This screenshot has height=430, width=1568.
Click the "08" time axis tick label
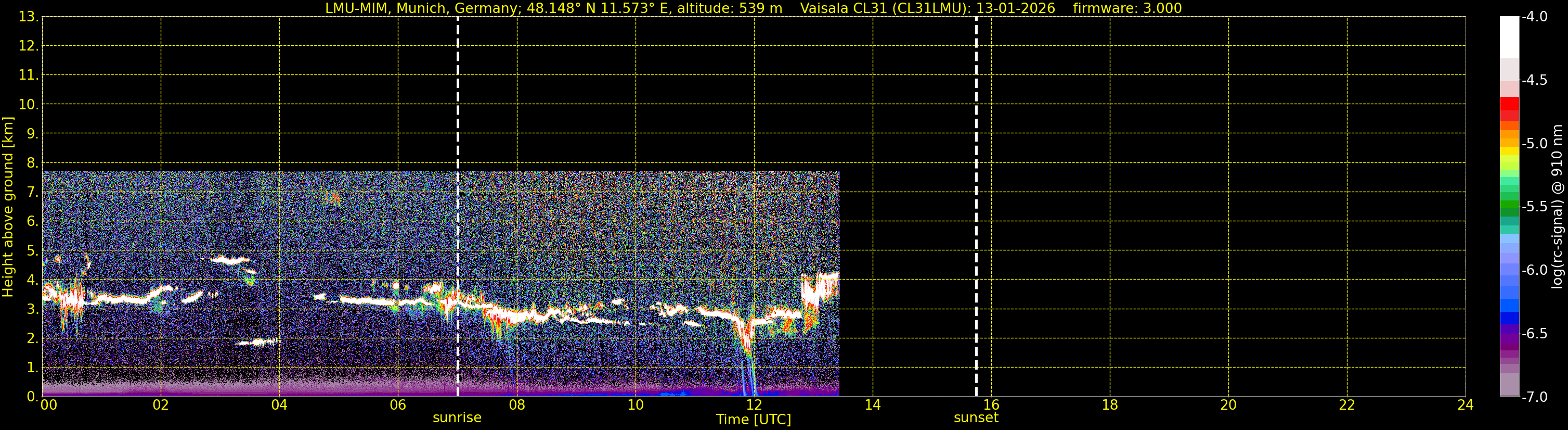(x=517, y=405)
